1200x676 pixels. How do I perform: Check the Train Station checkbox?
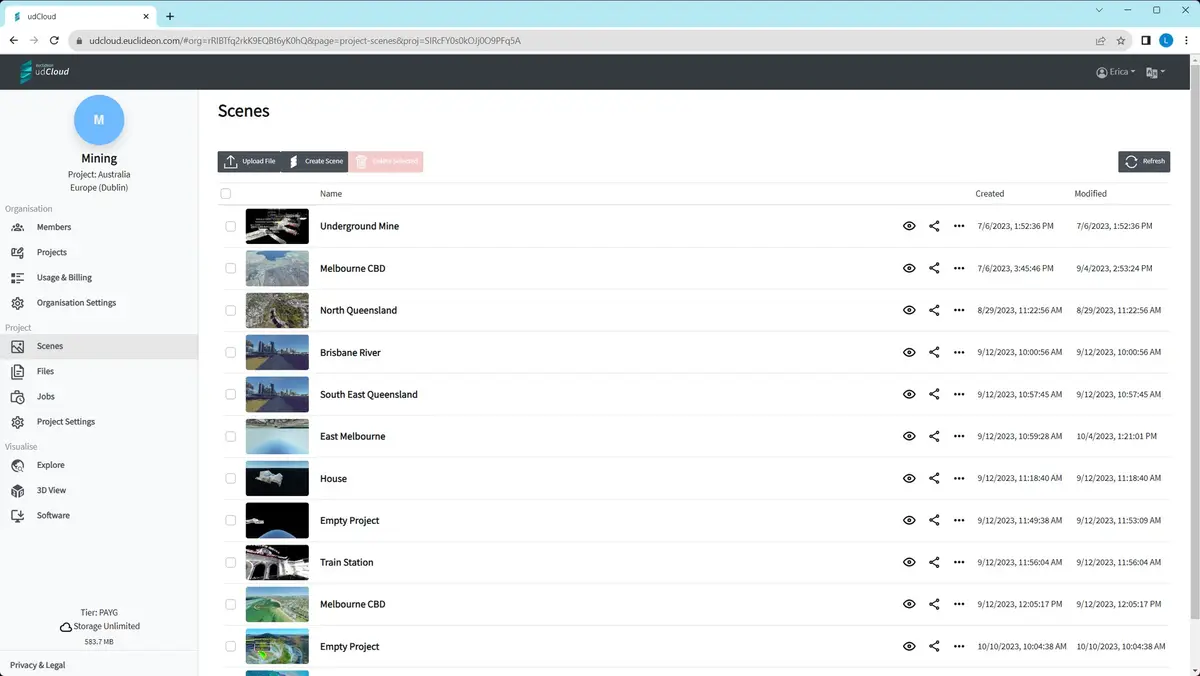tap(231, 562)
